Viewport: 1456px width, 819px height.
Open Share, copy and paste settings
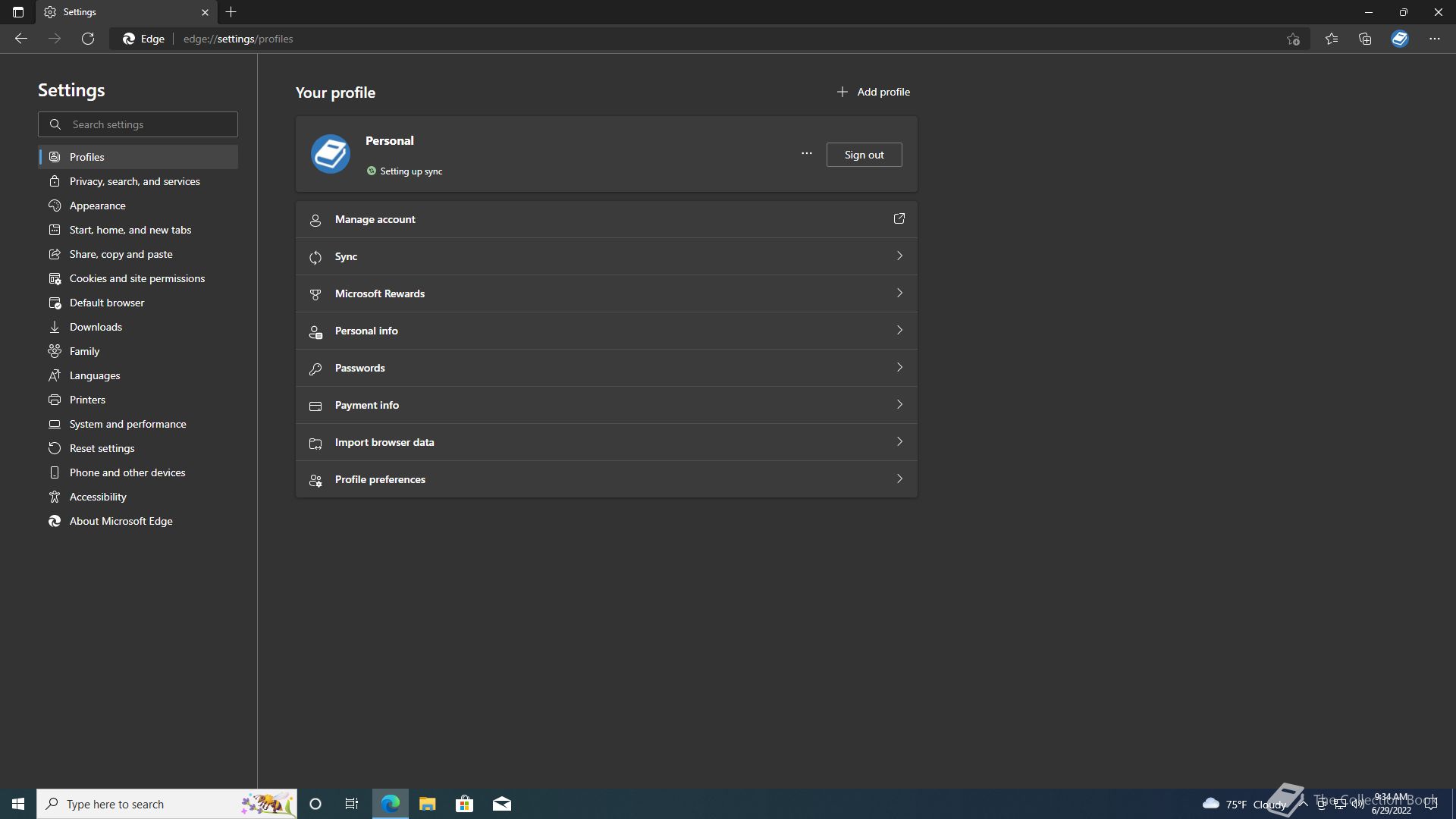pos(138,254)
